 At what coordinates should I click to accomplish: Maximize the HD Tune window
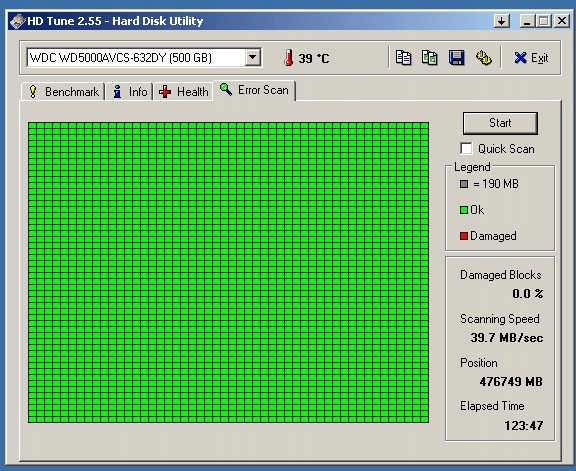coord(544,21)
